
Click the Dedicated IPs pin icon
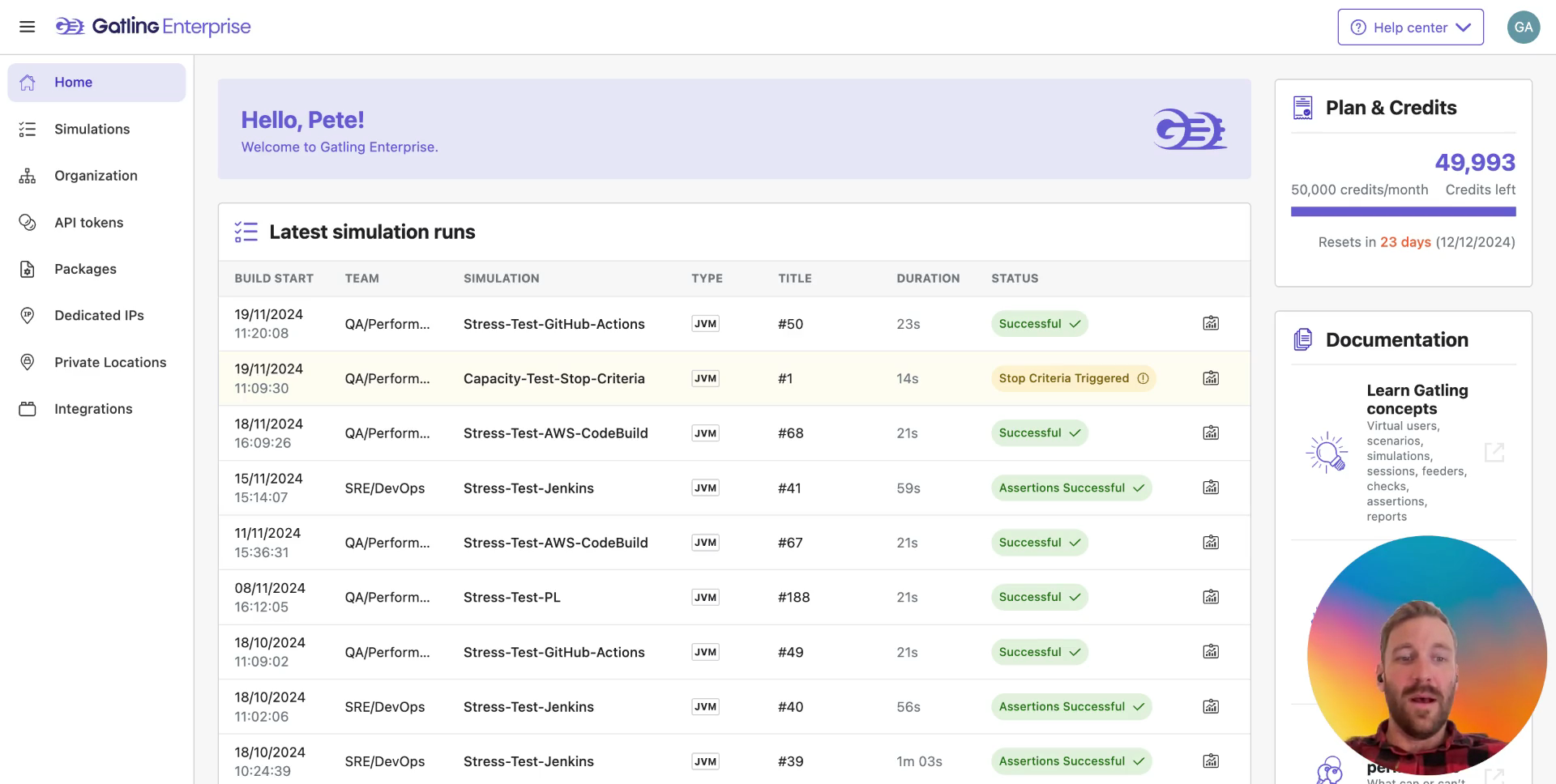coord(28,315)
